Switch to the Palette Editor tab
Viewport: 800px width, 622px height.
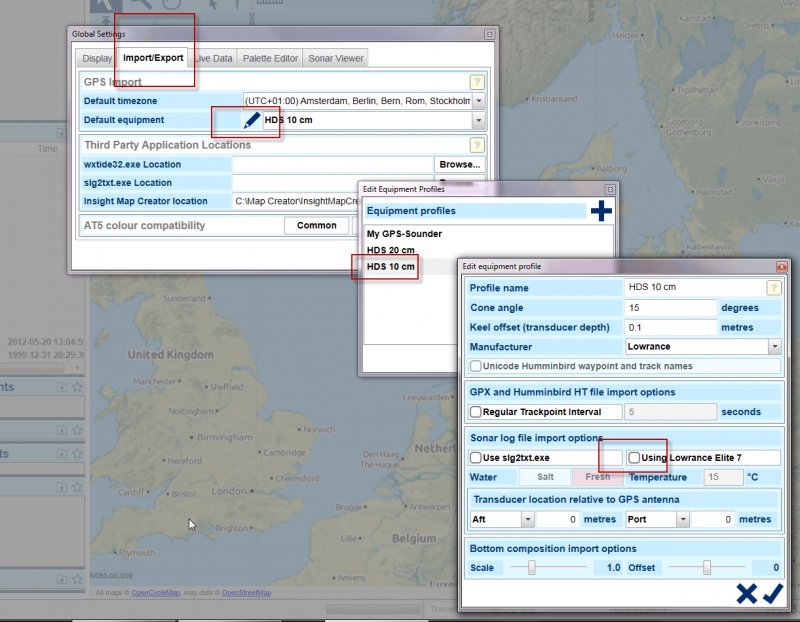coord(270,59)
